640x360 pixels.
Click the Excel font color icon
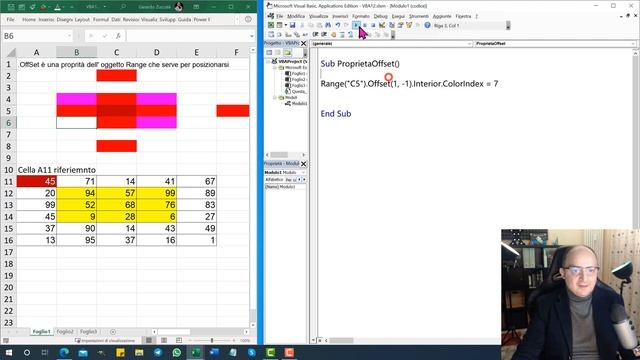click(x=58, y=7)
